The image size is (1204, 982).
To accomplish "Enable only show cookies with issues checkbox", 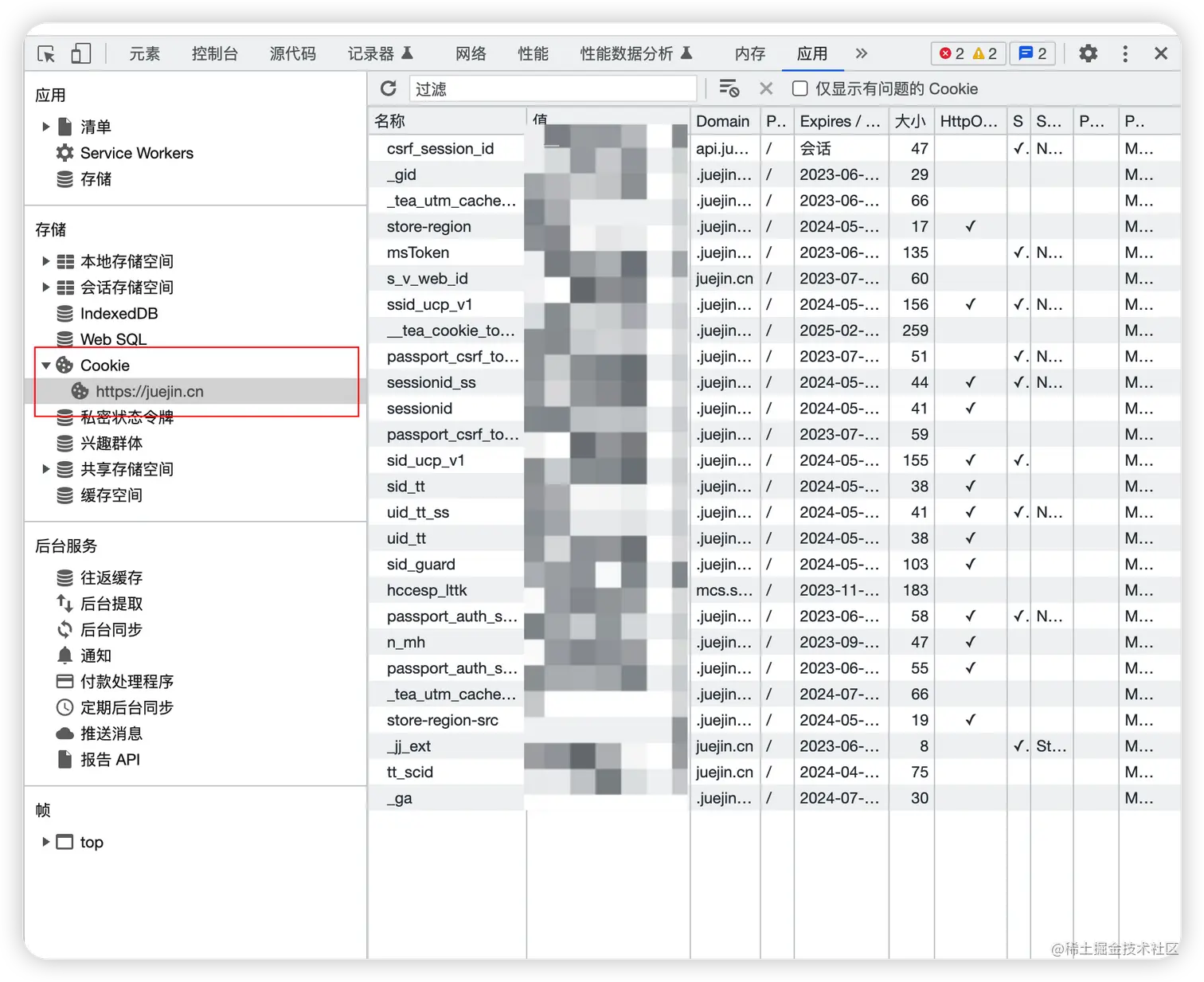I will [800, 88].
